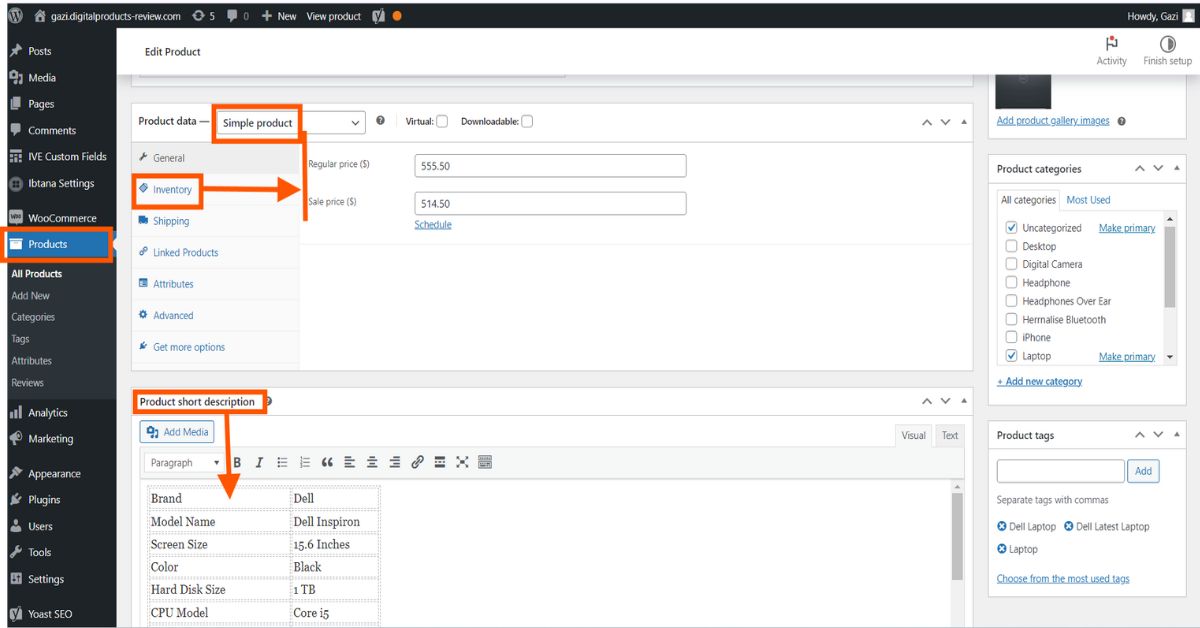The width and height of the screenshot is (1200, 628).
Task: Uncheck the Uncategorized category
Action: tap(1011, 228)
